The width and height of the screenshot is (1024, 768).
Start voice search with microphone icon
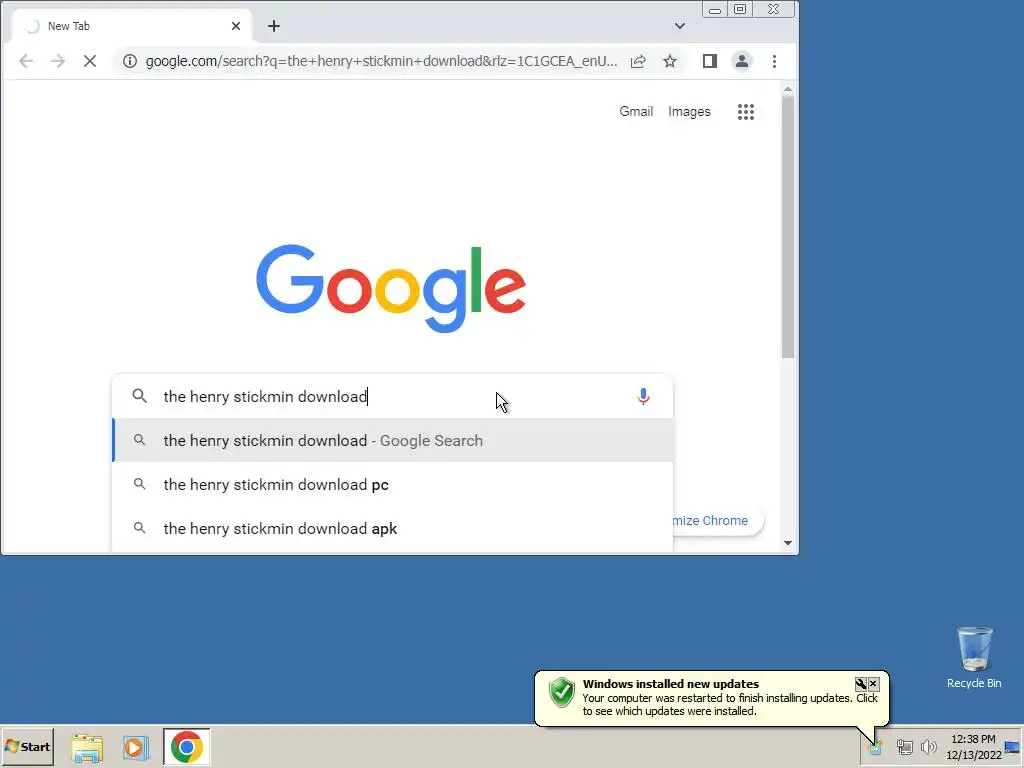pos(643,396)
